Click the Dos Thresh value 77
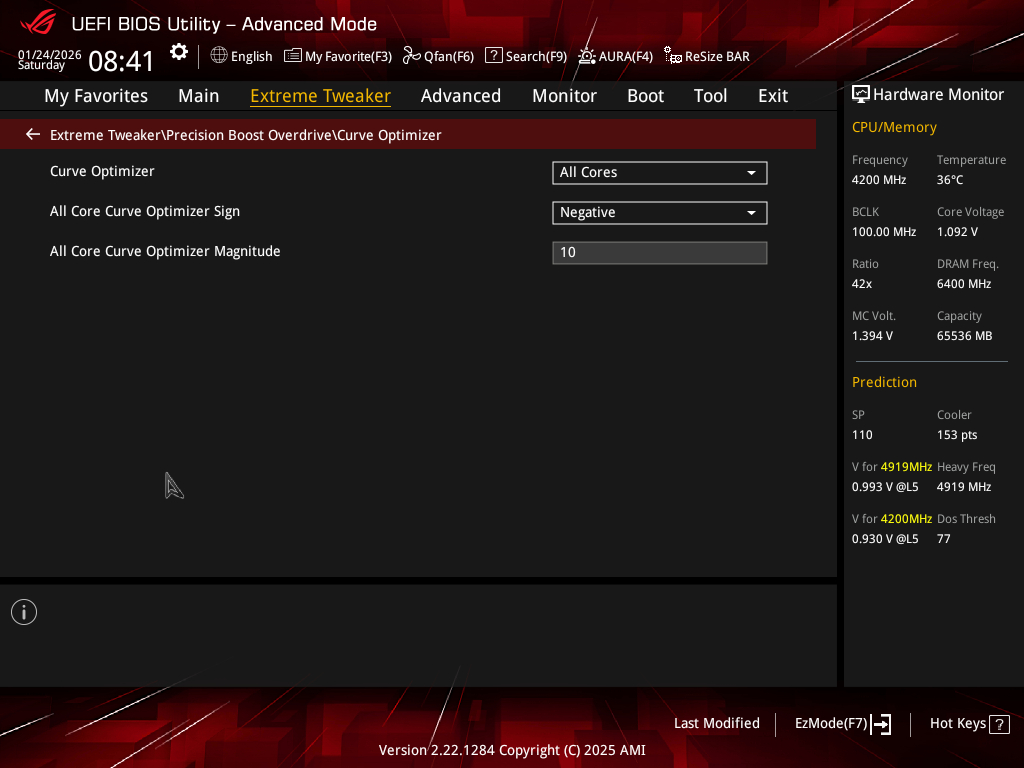The height and width of the screenshot is (768, 1024). 944,539
